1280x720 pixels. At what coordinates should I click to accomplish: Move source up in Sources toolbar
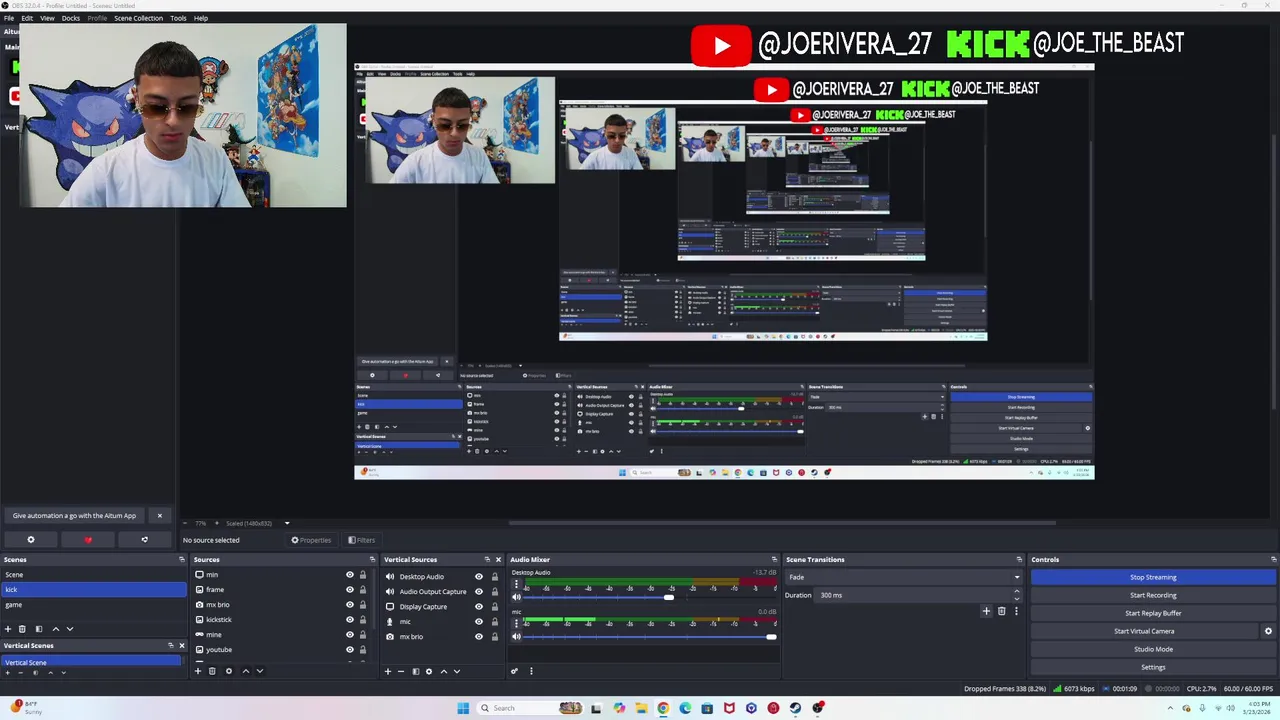pyautogui.click(x=246, y=671)
